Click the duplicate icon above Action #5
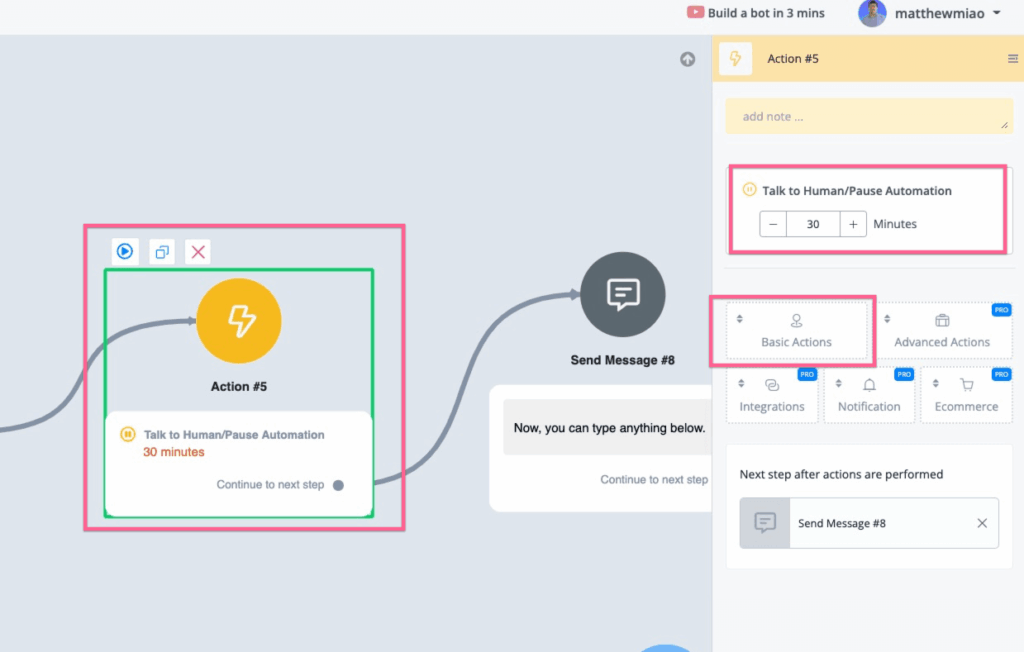 pyautogui.click(x=162, y=252)
